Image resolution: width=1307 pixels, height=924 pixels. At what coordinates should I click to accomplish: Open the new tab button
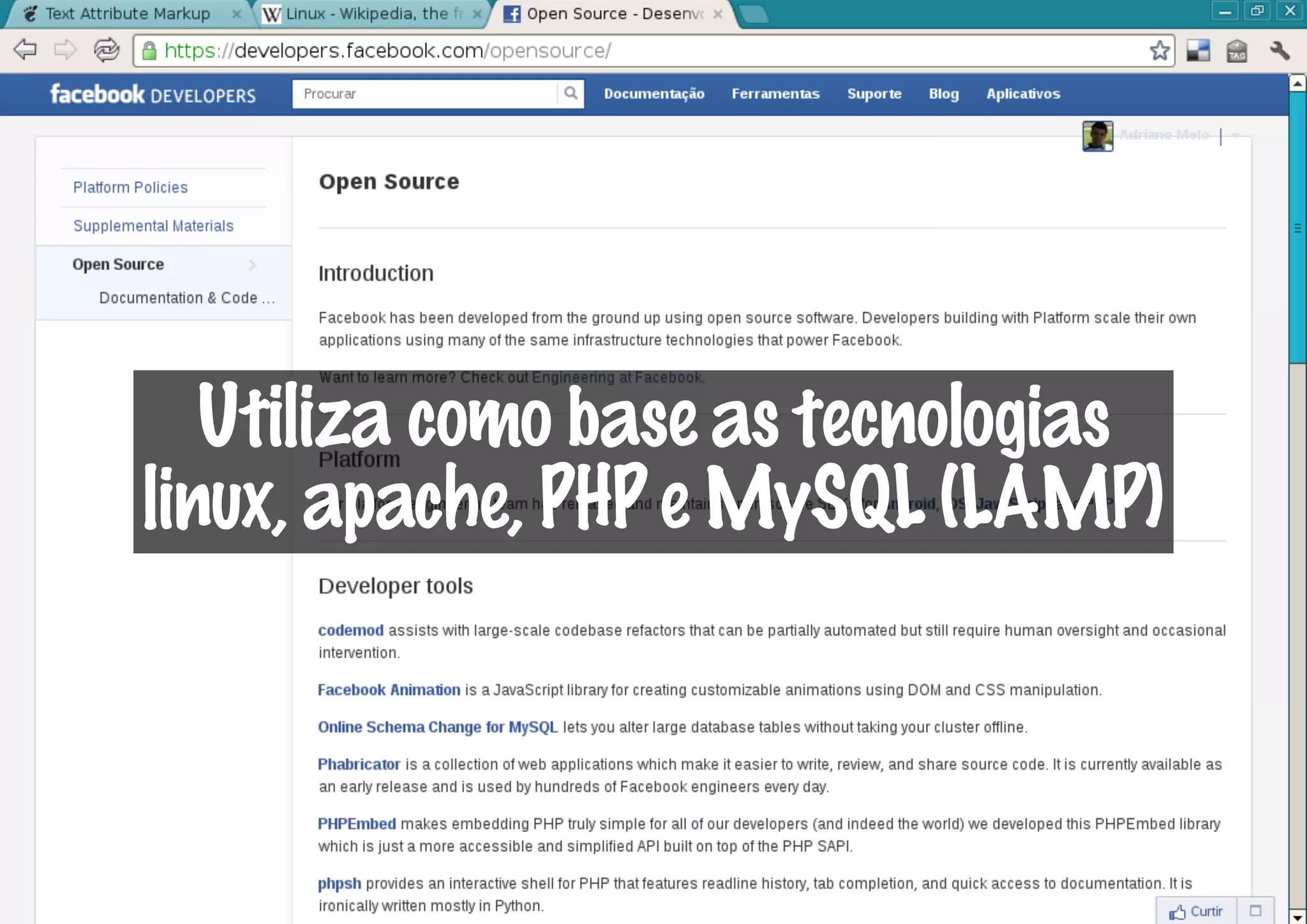753,13
